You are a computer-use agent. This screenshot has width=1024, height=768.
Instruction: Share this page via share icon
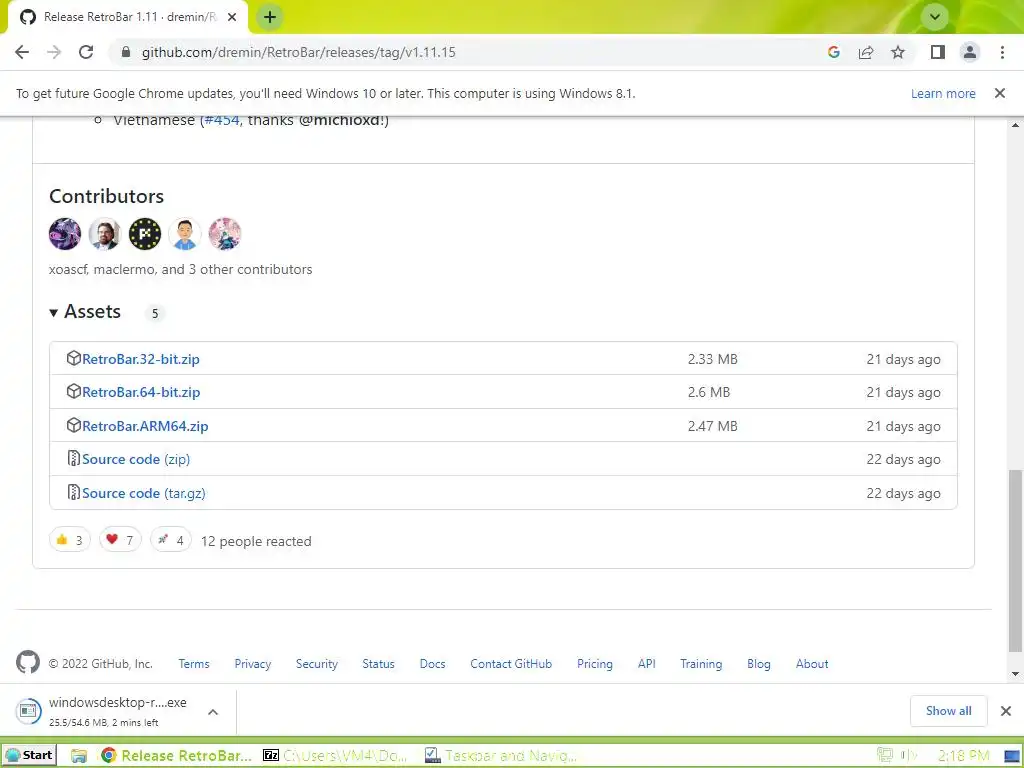click(x=866, y=52)
